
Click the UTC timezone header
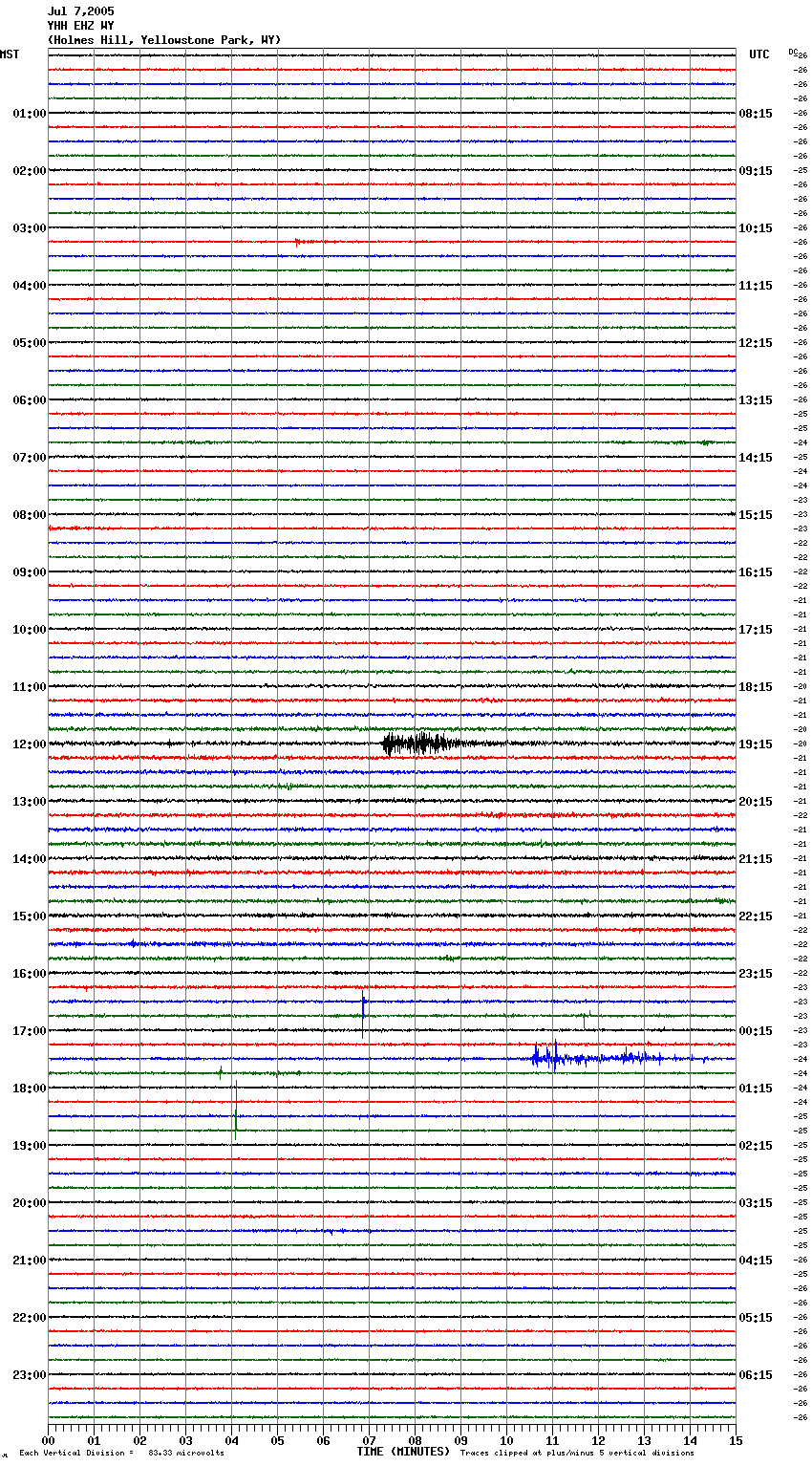coord(759,54)
